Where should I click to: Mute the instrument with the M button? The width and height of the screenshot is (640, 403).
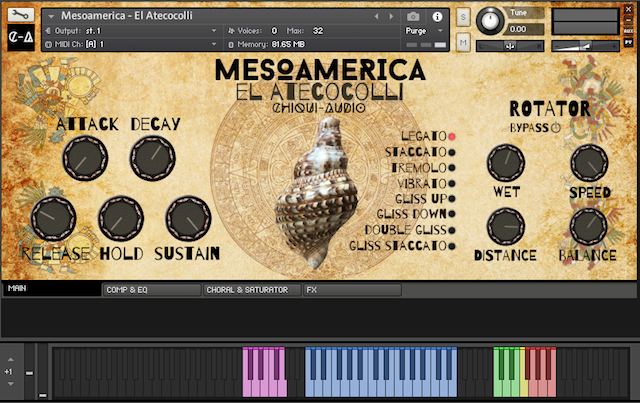click(463, 42)
